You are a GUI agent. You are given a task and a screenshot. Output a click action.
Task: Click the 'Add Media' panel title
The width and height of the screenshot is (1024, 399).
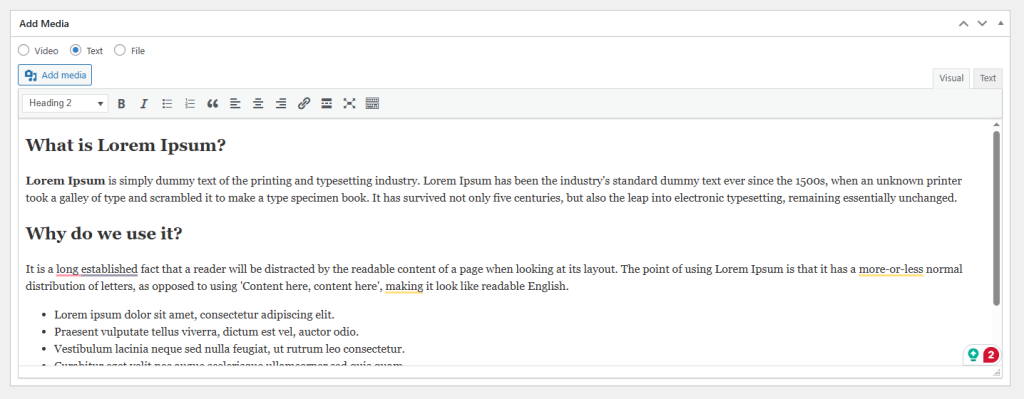[x=44, y=24]
